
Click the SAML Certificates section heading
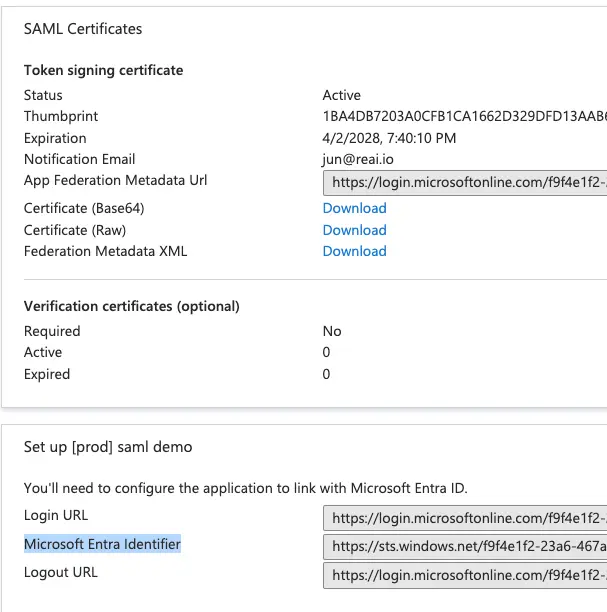pyautogui.click(x=83, y=29)
